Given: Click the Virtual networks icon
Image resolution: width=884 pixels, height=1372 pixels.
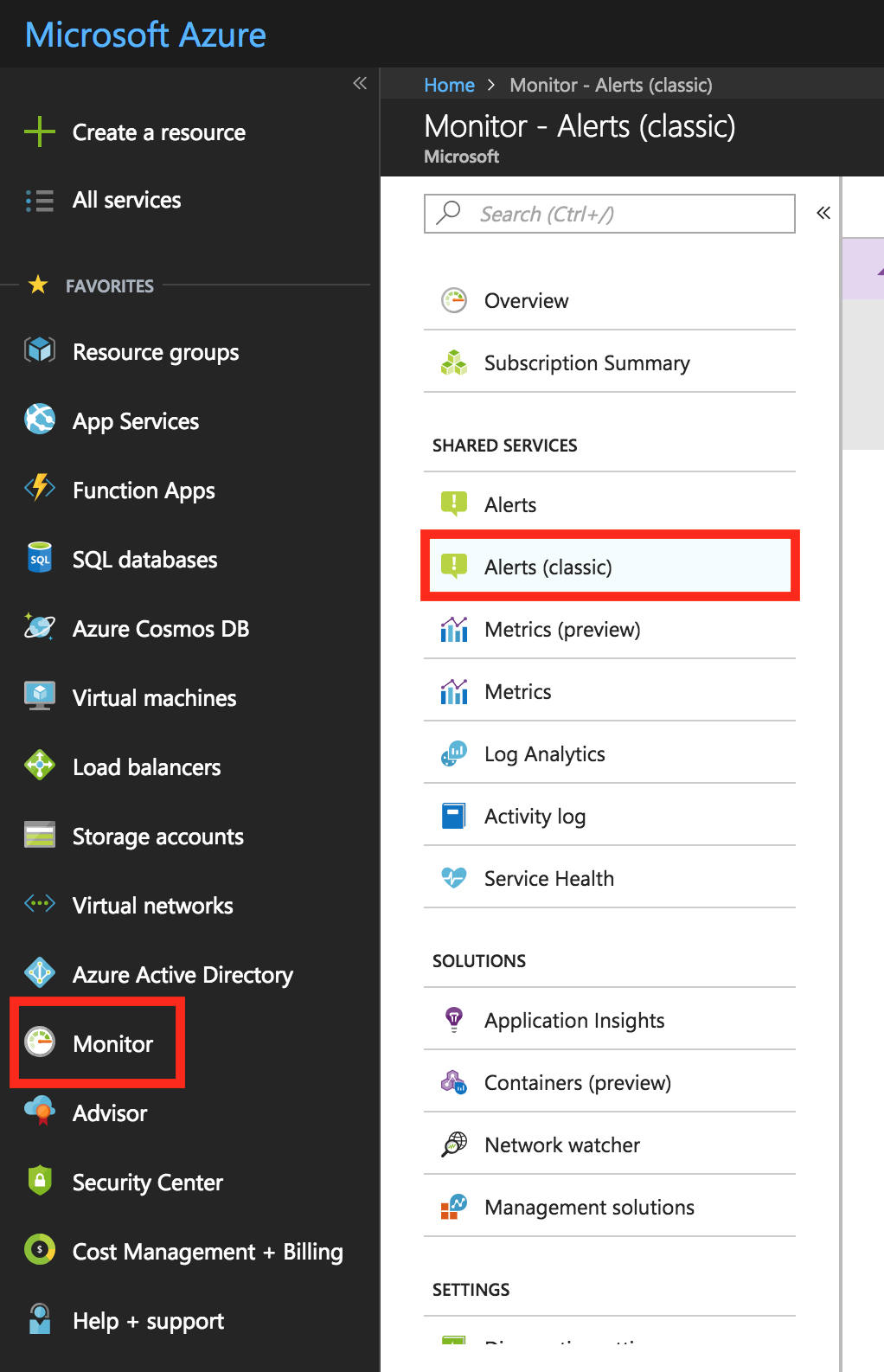Looking at the screenshot, I should pyautogui.click(x=40, y=904).
